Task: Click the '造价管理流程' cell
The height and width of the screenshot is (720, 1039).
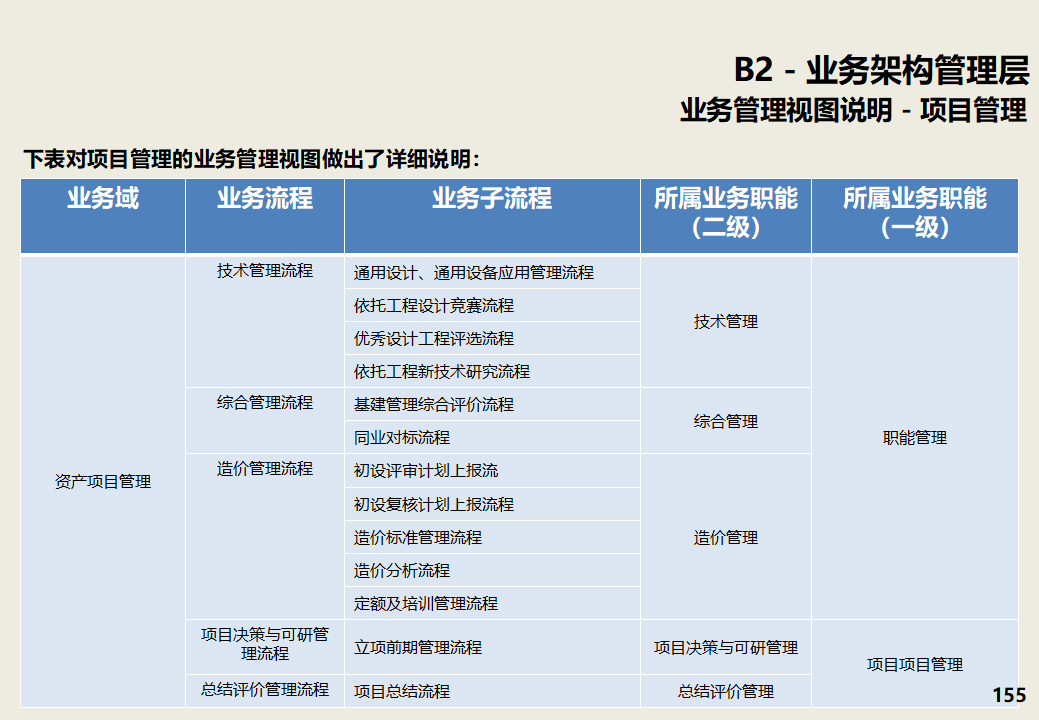Action: pos(265,537)
